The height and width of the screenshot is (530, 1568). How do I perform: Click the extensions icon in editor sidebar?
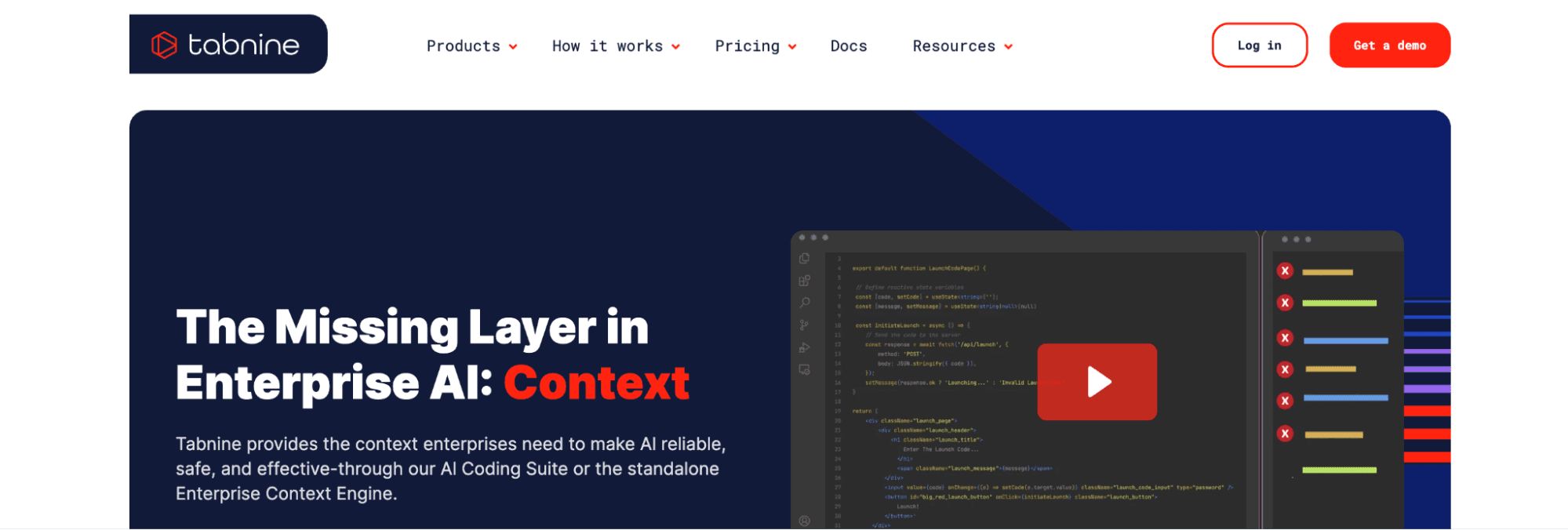(804, 281)
